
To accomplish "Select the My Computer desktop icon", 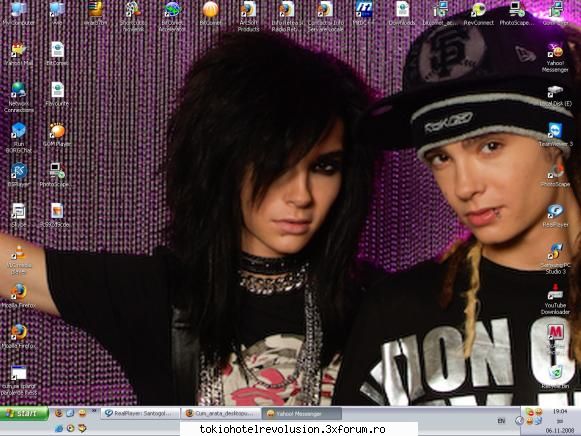I will coord(19,13).
